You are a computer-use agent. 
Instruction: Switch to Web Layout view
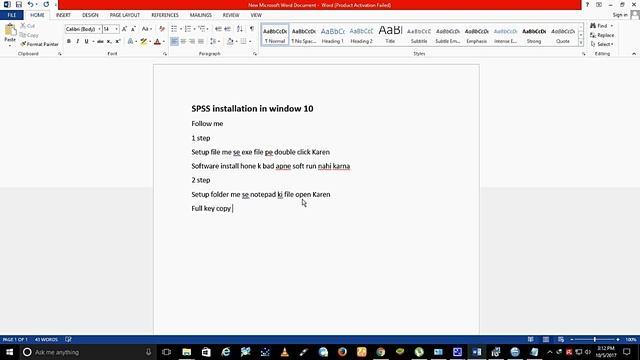pyautogui.click(x=561, y=340)
